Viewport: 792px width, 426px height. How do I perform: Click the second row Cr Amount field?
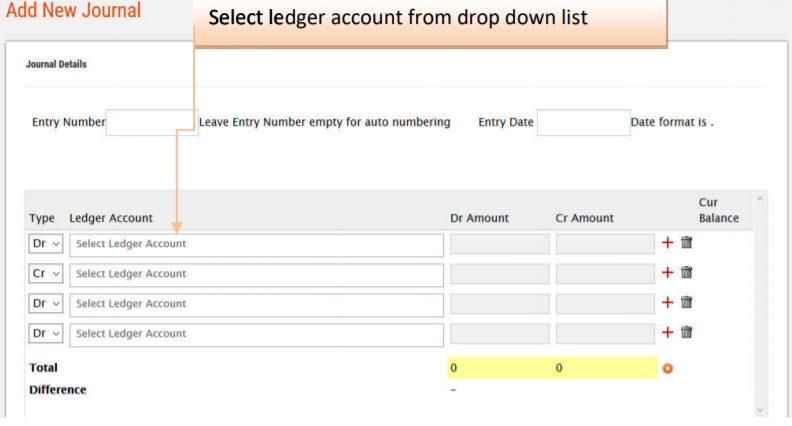pyautogui.click(x=605, y=274)
